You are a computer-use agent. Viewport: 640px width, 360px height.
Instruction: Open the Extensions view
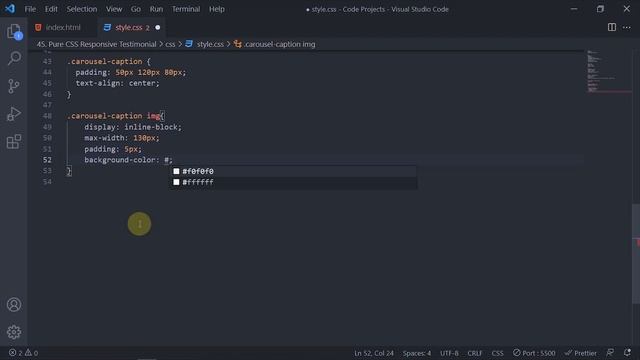[14, 142]
